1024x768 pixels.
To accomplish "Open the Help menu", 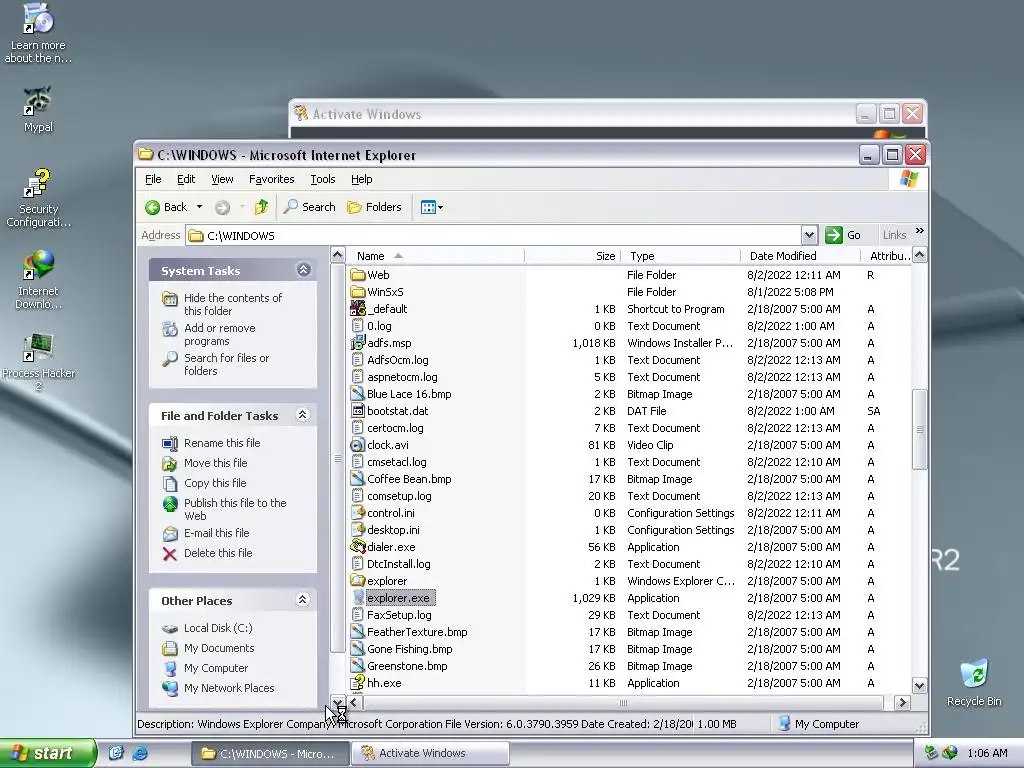I will (361, 179).
